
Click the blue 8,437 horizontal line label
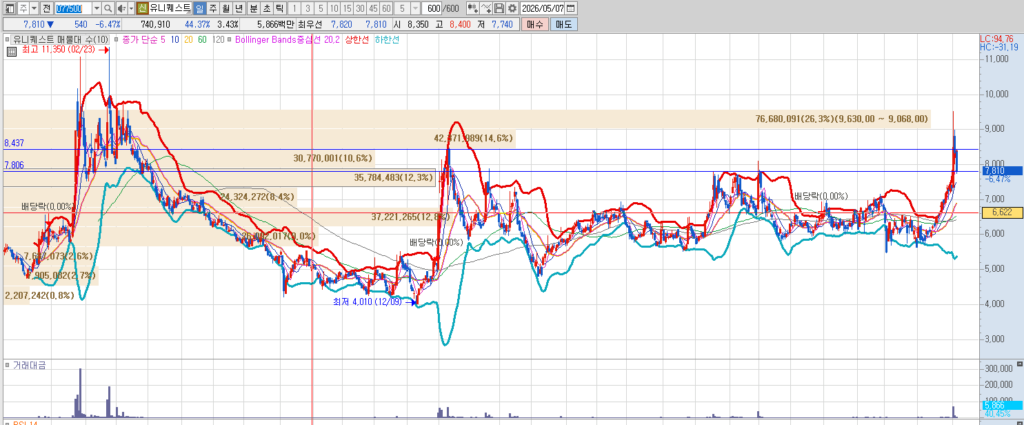coord(14,143)
